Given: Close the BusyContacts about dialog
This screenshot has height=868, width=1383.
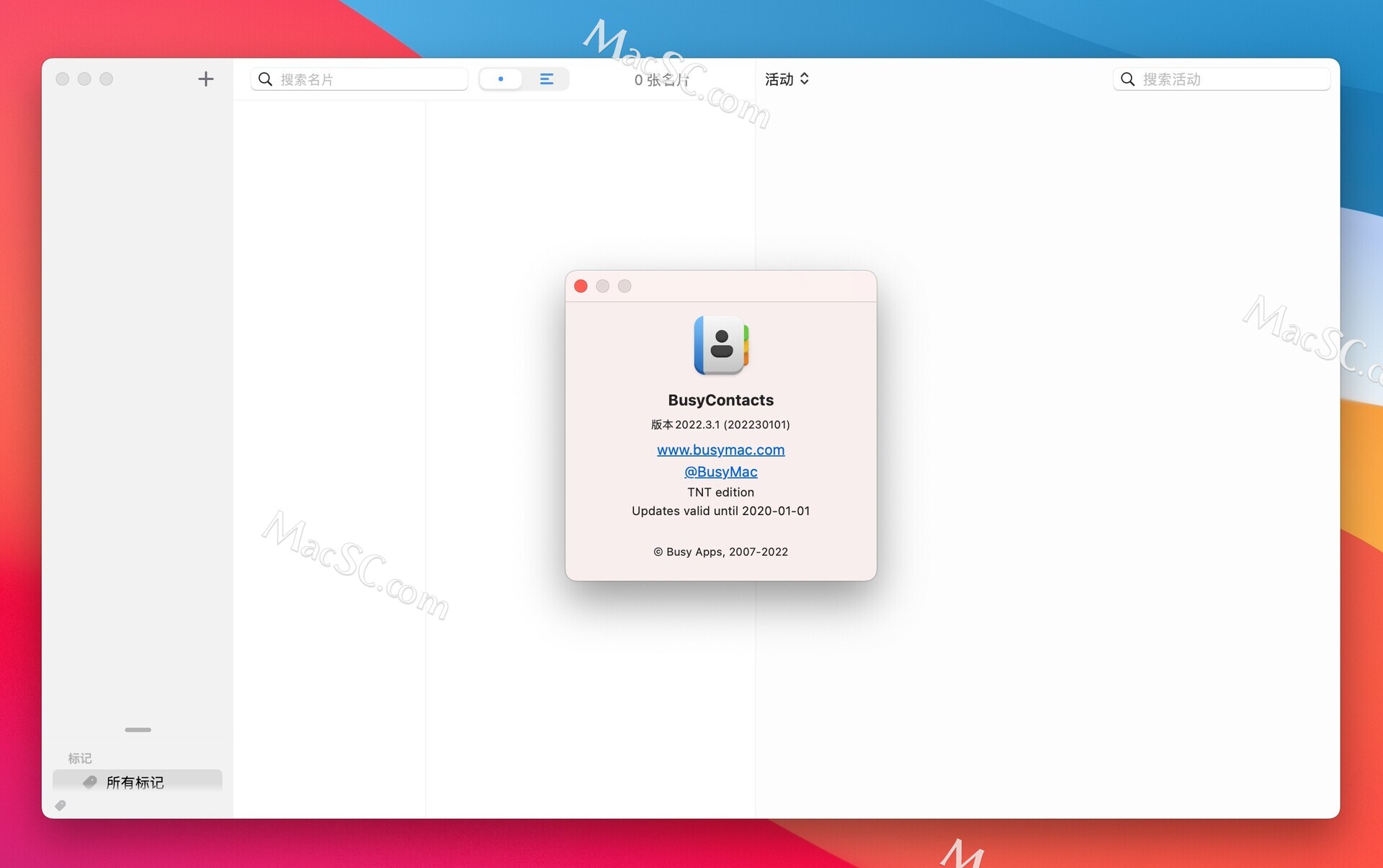Looking at the screenshot, I should [x=581, y=286].
